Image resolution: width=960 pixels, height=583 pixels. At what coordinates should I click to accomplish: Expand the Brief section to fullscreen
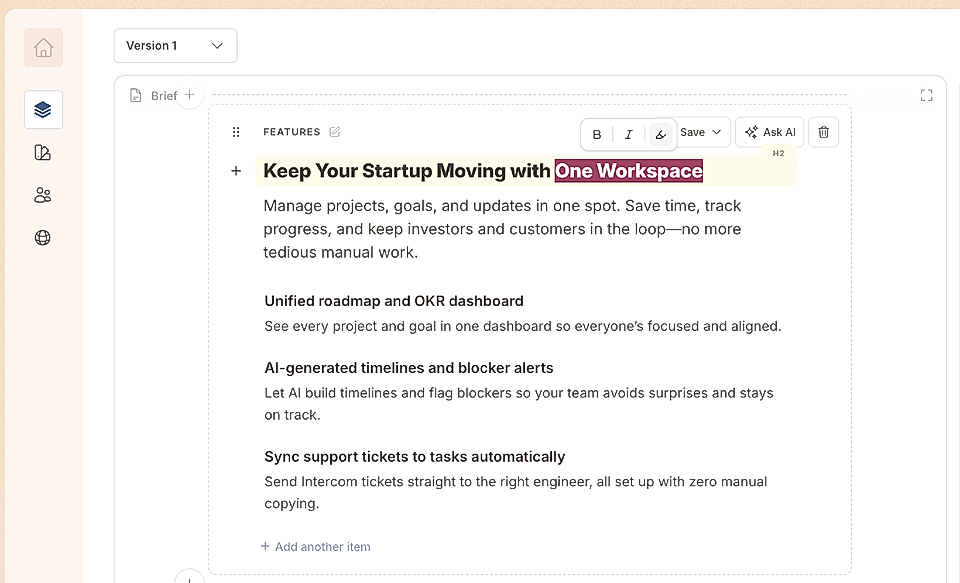pos(926,95)
